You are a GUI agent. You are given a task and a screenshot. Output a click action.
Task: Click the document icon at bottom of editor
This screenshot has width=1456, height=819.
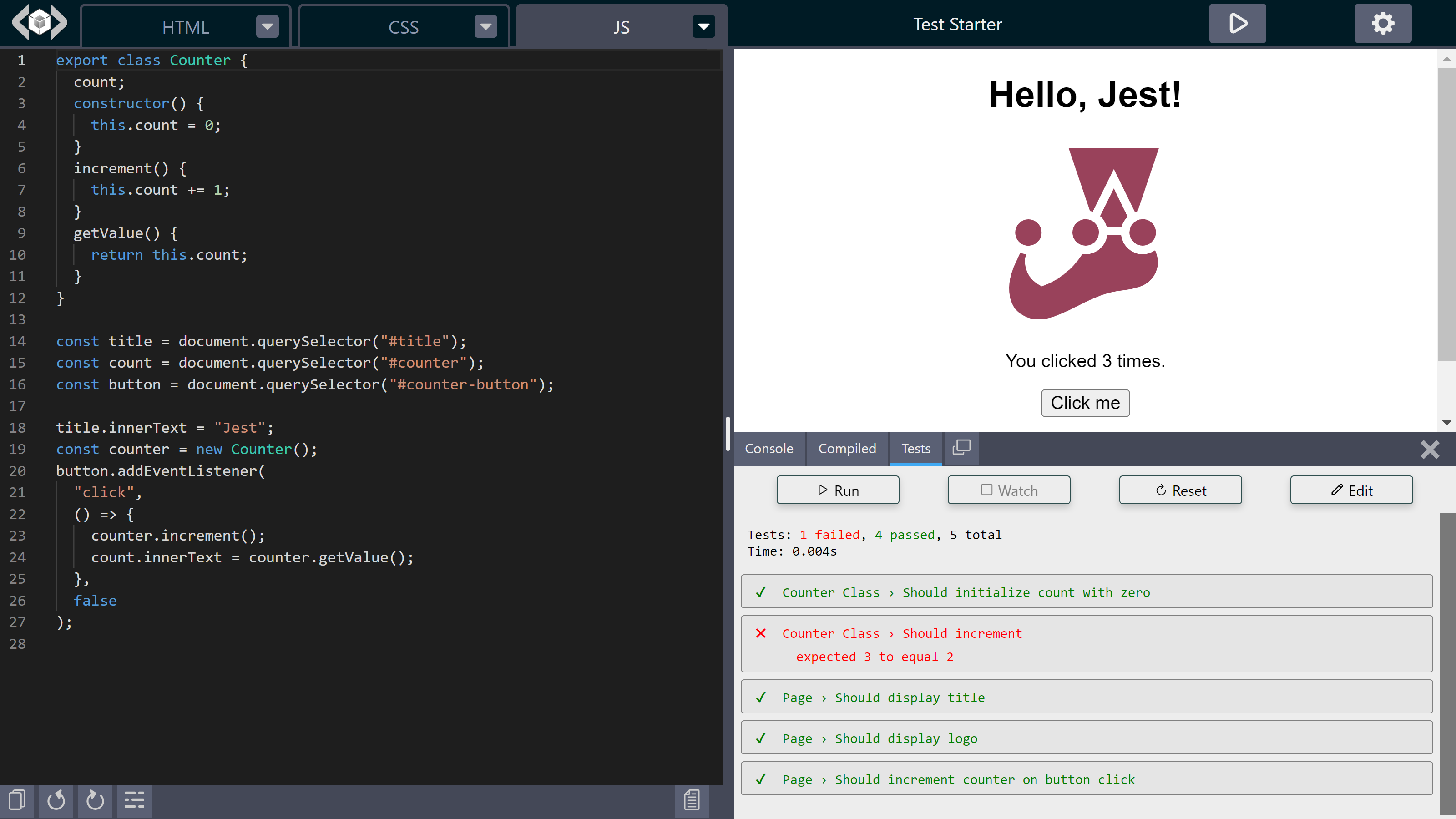(691, 800)
